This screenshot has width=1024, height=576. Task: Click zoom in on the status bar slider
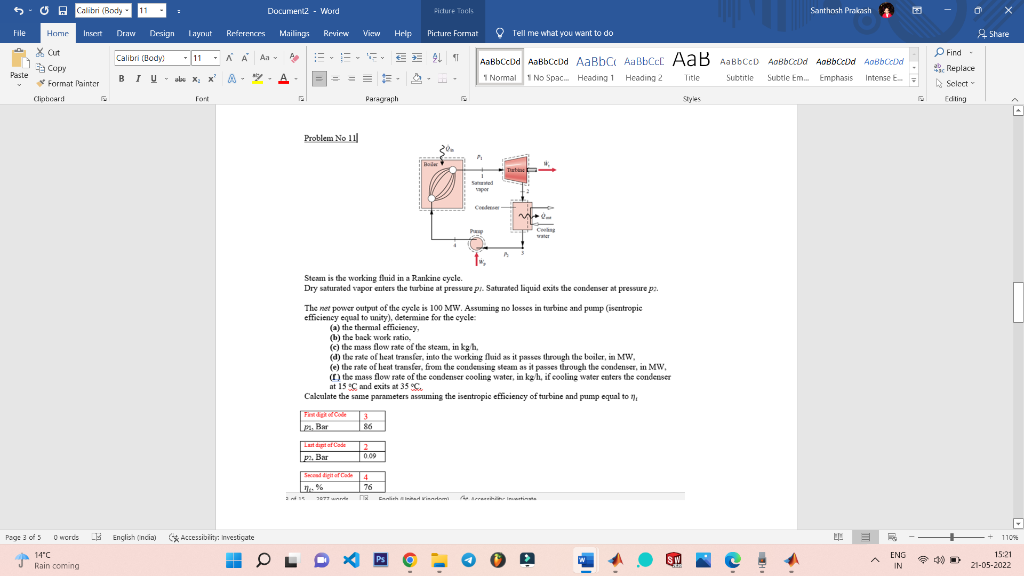point(990,536)
